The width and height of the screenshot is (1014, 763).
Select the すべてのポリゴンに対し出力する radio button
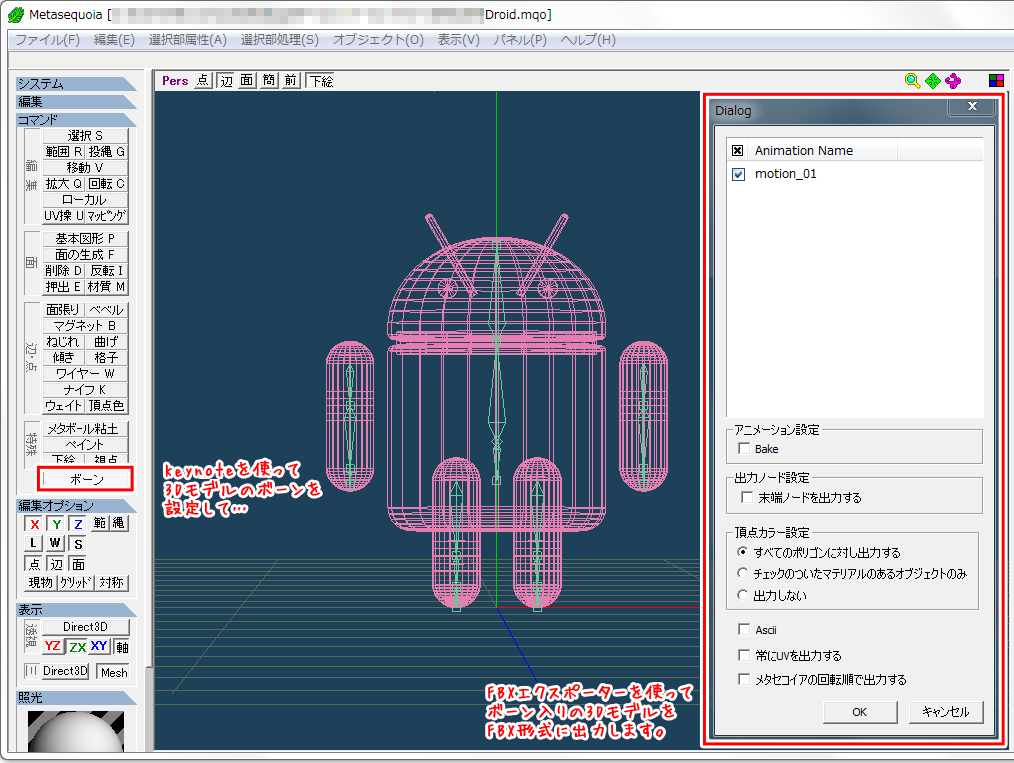[742, 552]
